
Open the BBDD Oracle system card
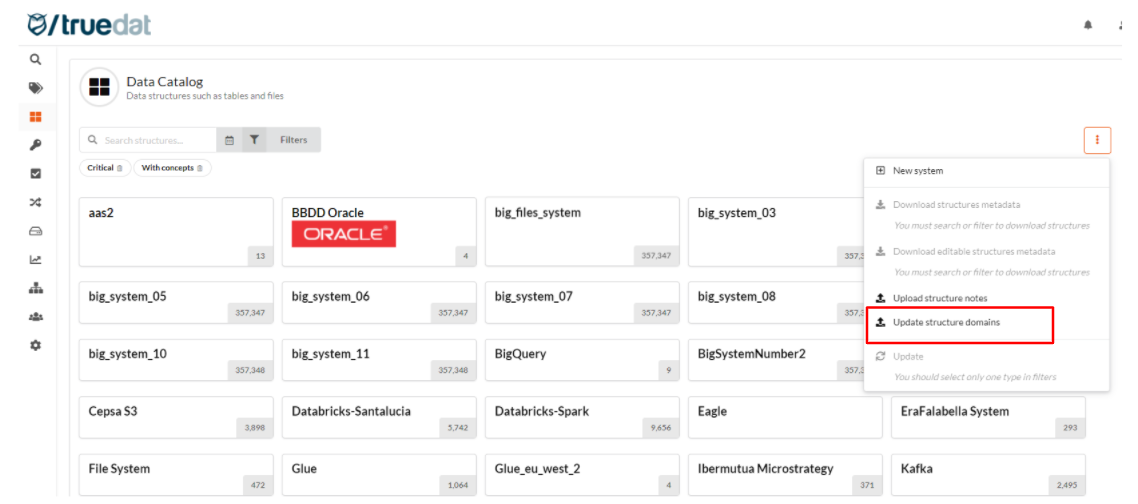click(378, 232)
